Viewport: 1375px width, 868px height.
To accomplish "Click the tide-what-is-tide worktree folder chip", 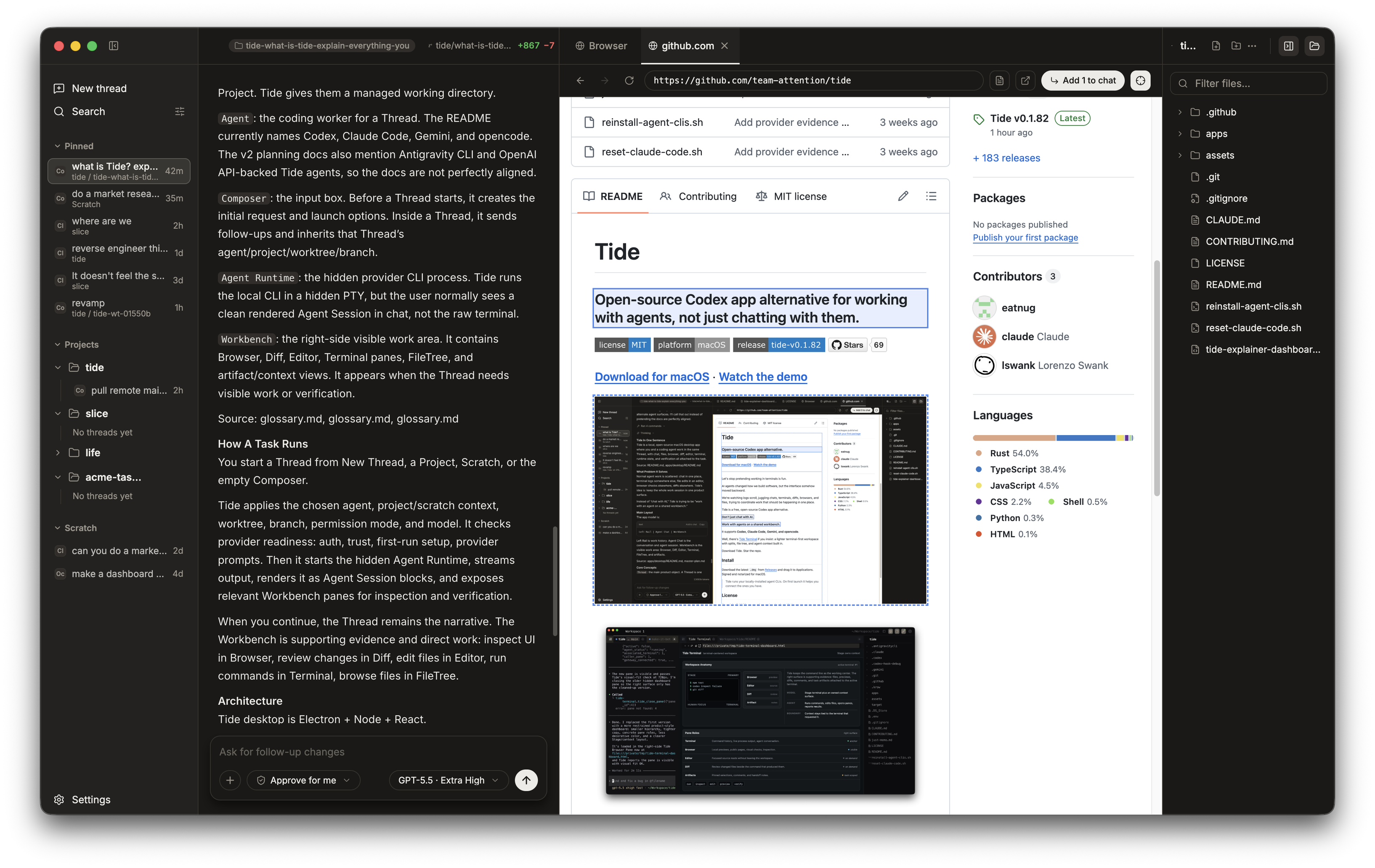I will point(322,46).
